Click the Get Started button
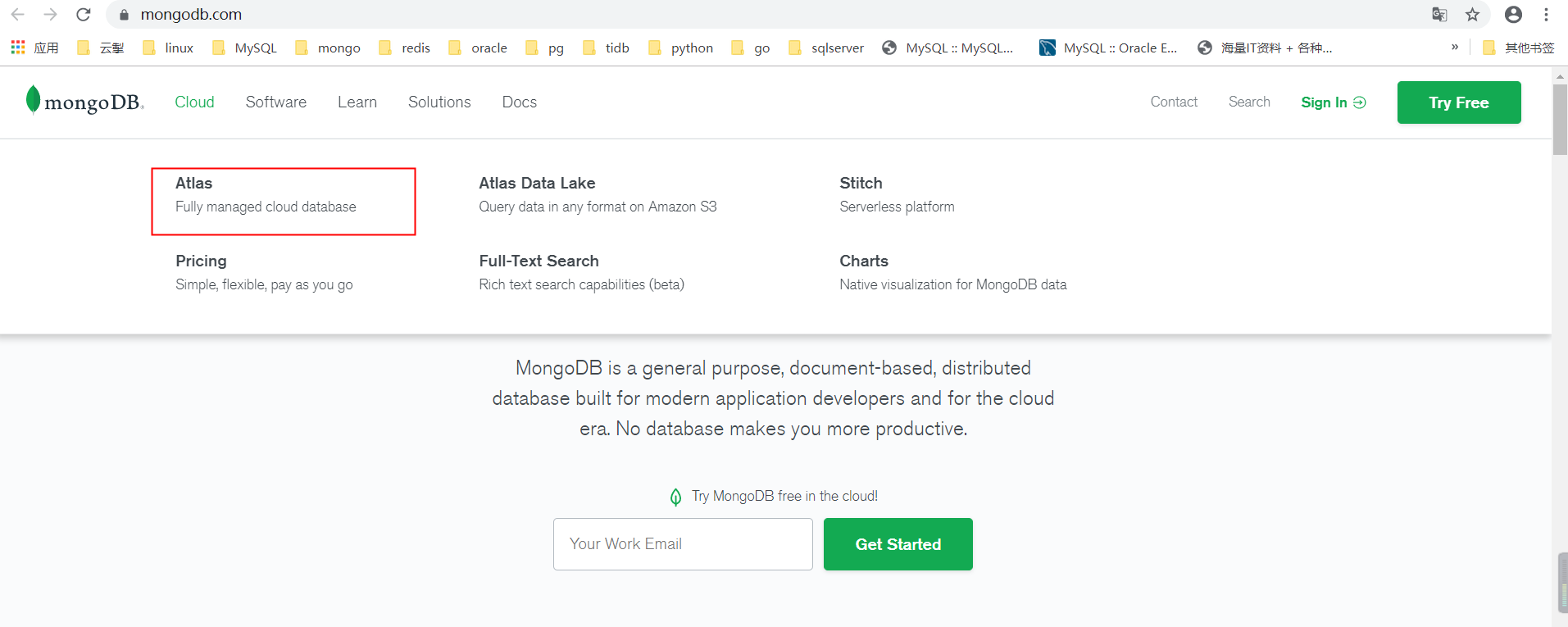The width and height of the screenshot is (1568, 627). pos(898,544)
